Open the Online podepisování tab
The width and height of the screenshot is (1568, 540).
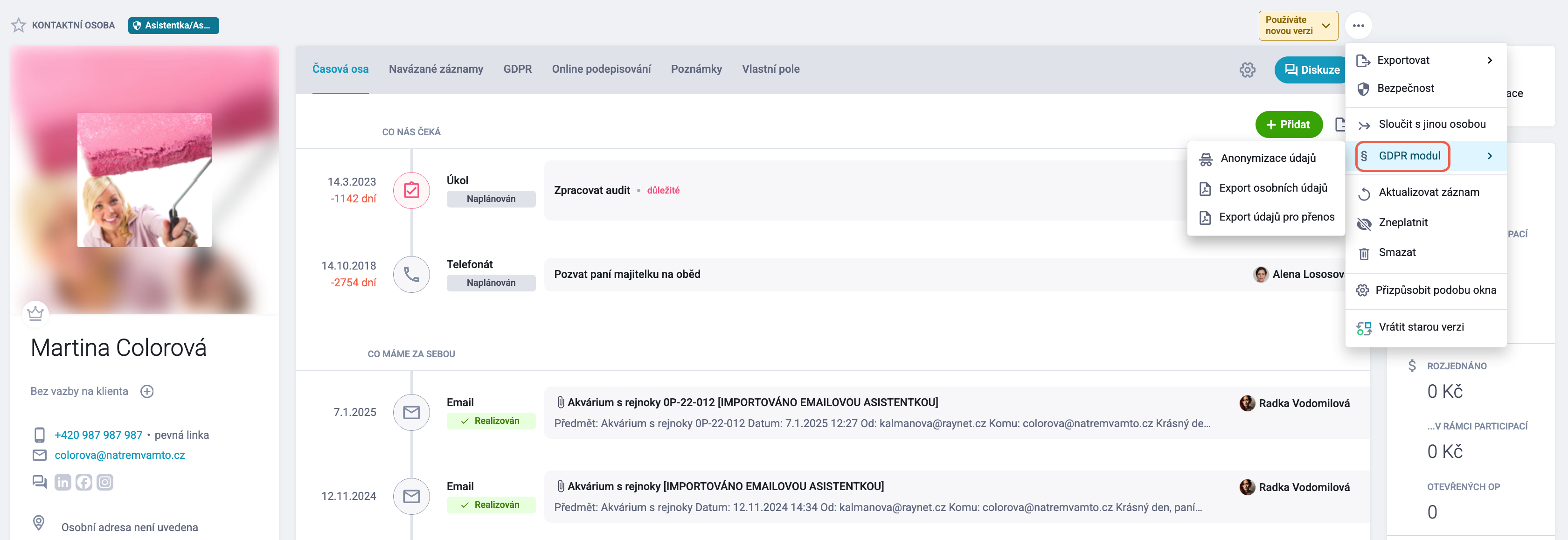point(601,69)
